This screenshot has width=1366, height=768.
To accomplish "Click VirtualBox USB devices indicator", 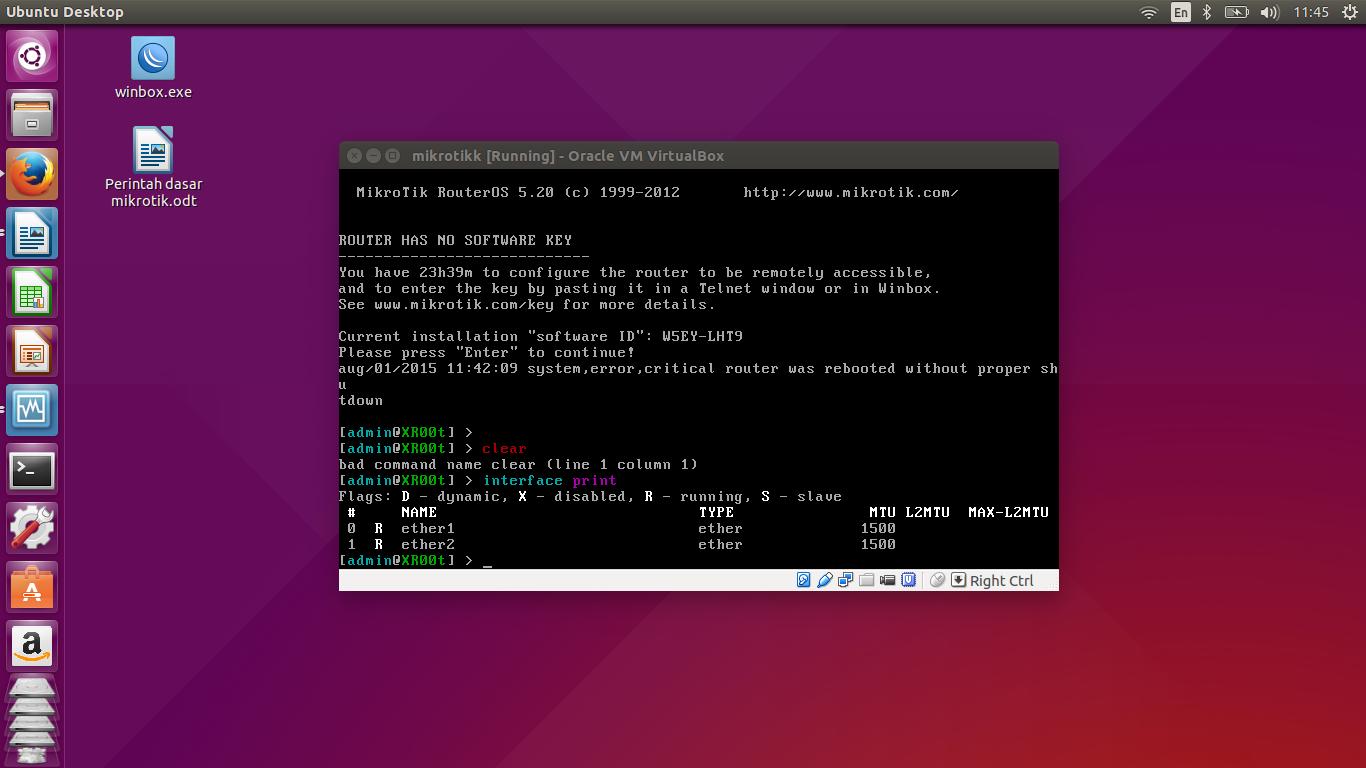I will (824, 580).
